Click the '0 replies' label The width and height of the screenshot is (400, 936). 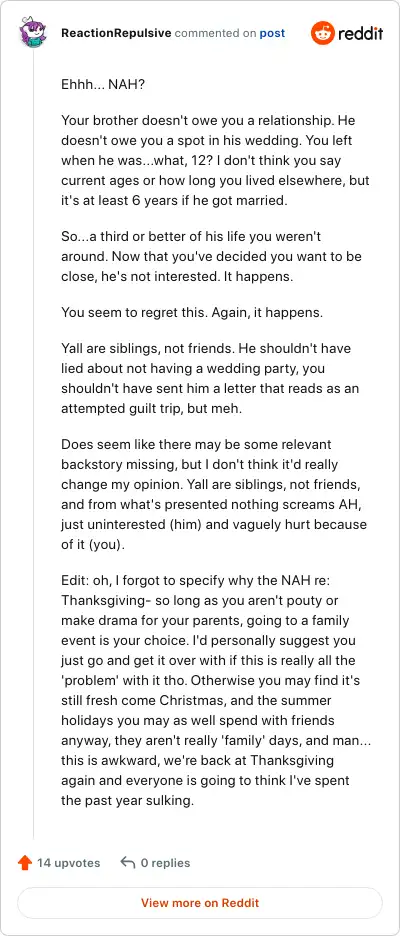165,863
